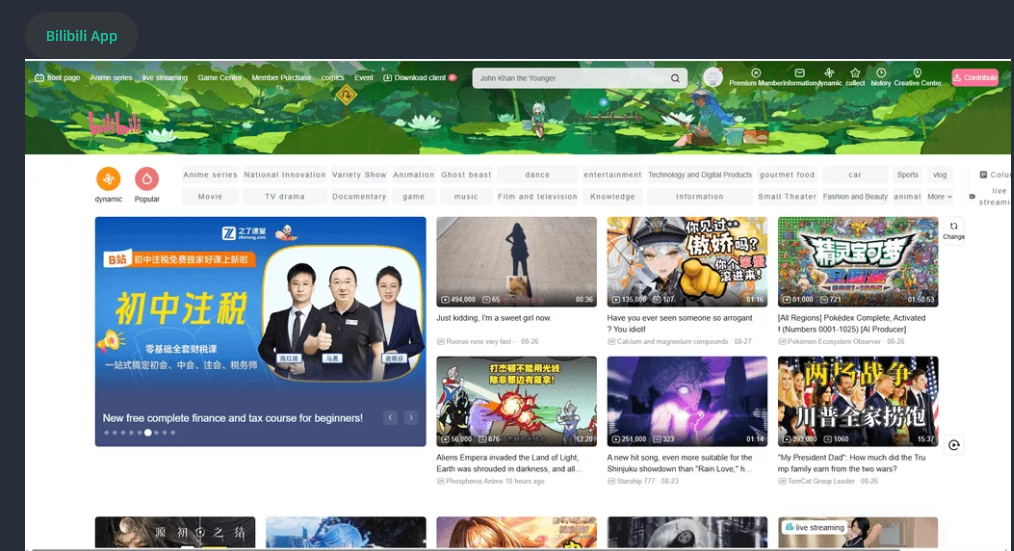Click the pink Contribute button
1014x551 pixels.
(975, 78)
